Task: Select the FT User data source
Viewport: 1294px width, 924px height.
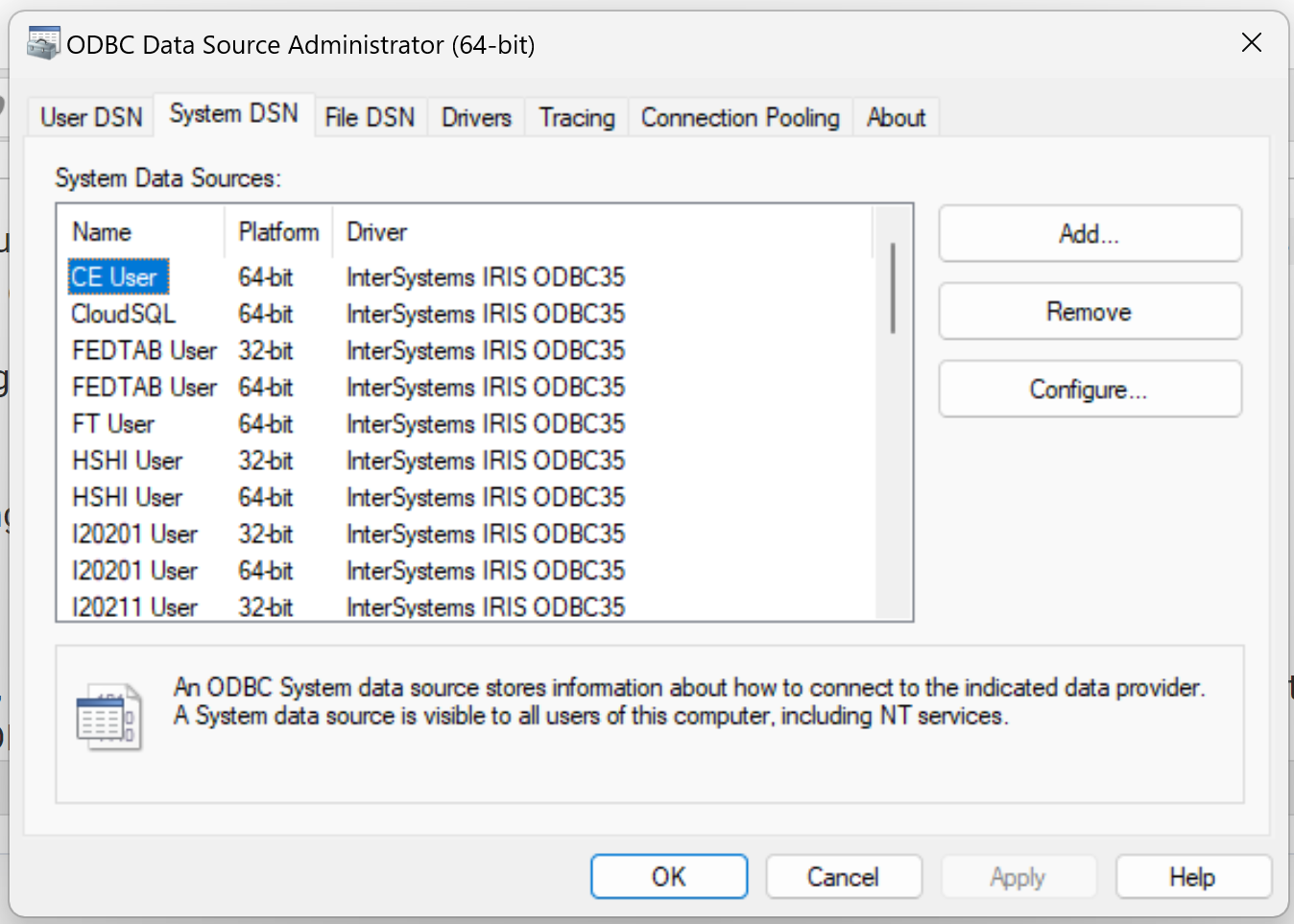Action: tap(113, 424)
